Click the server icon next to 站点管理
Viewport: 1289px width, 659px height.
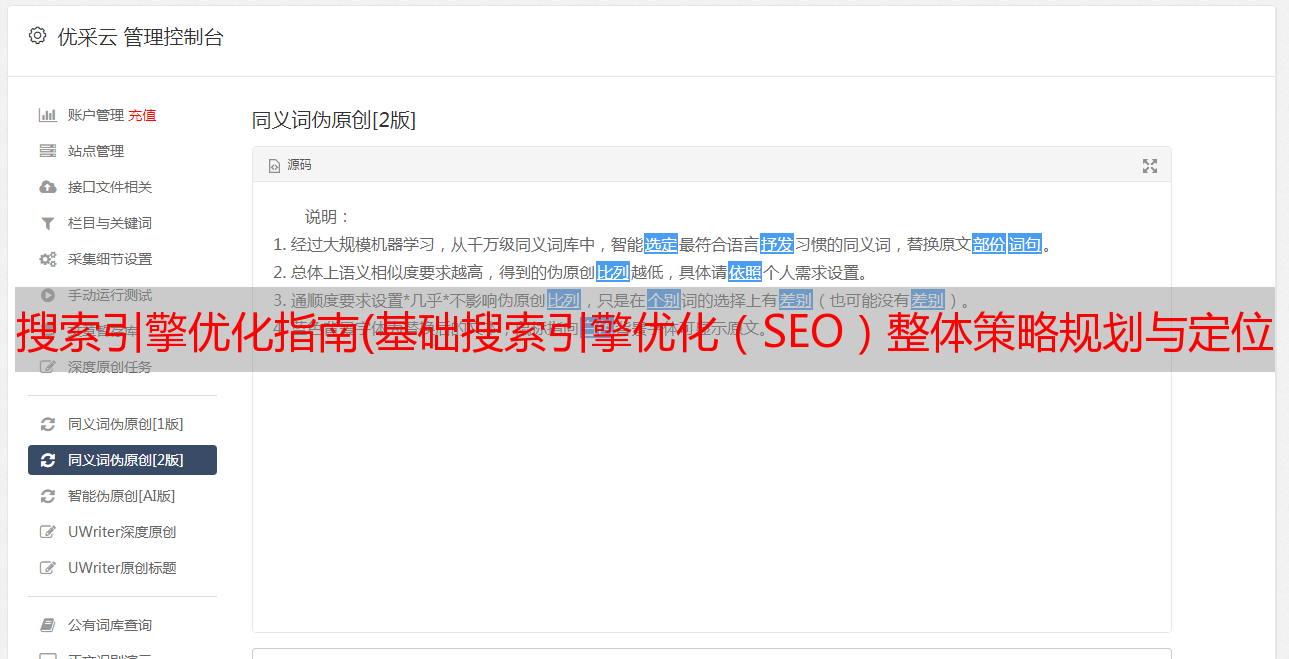point(47,151)
